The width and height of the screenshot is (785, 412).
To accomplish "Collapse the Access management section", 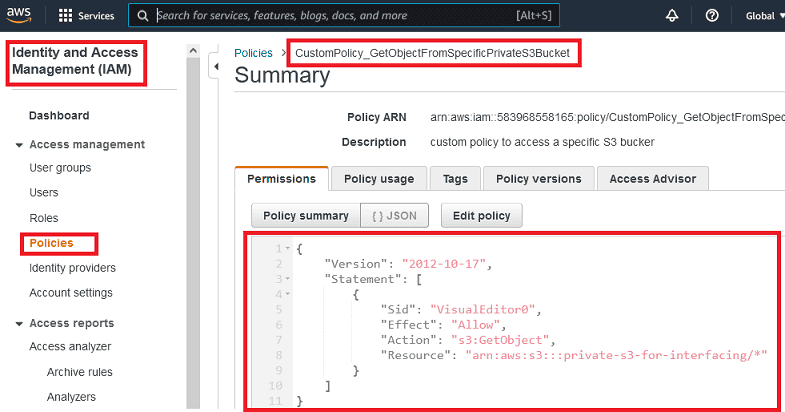I will [x=20, y=145].
